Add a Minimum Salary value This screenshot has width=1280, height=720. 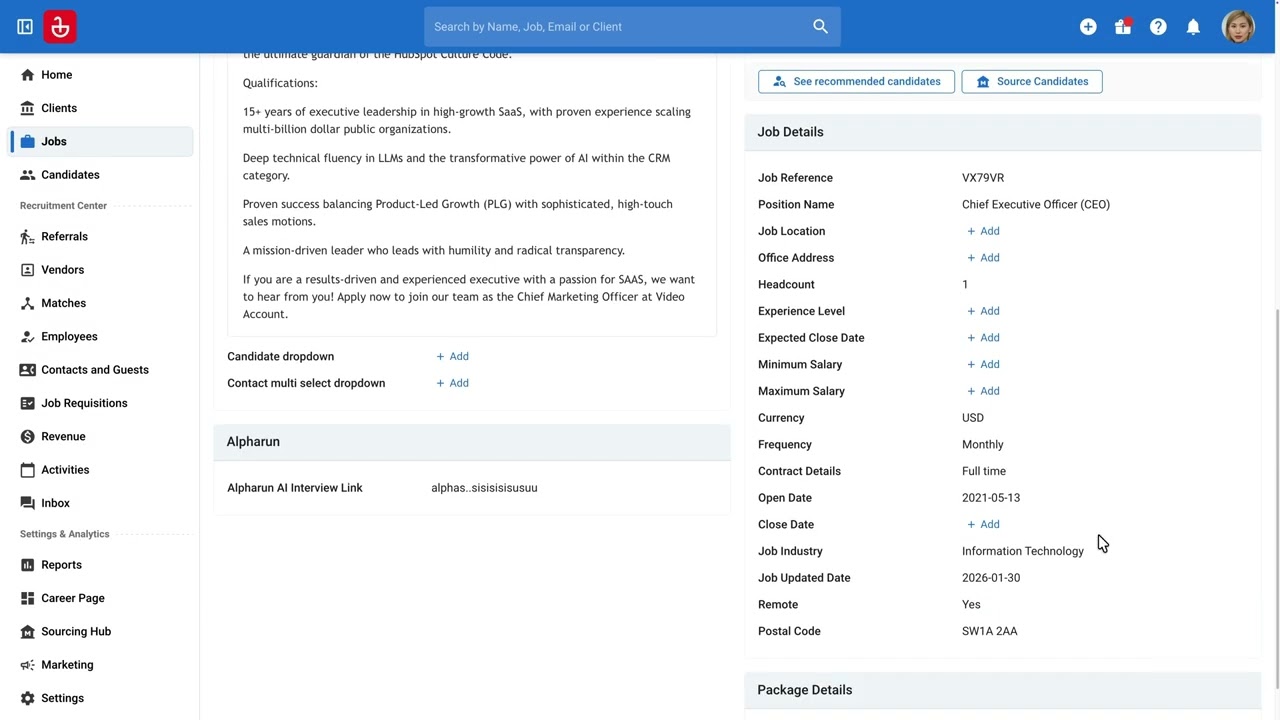coord(983,365)
